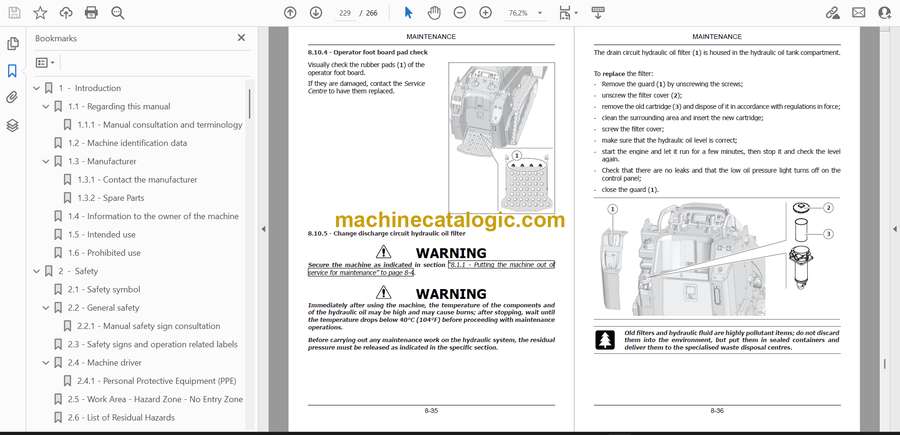The height and width of the screenshot is (435, 900).
Task: Open the bookmarks options dropdown menu
Action: pyautogui.click(x=46, y=62)
